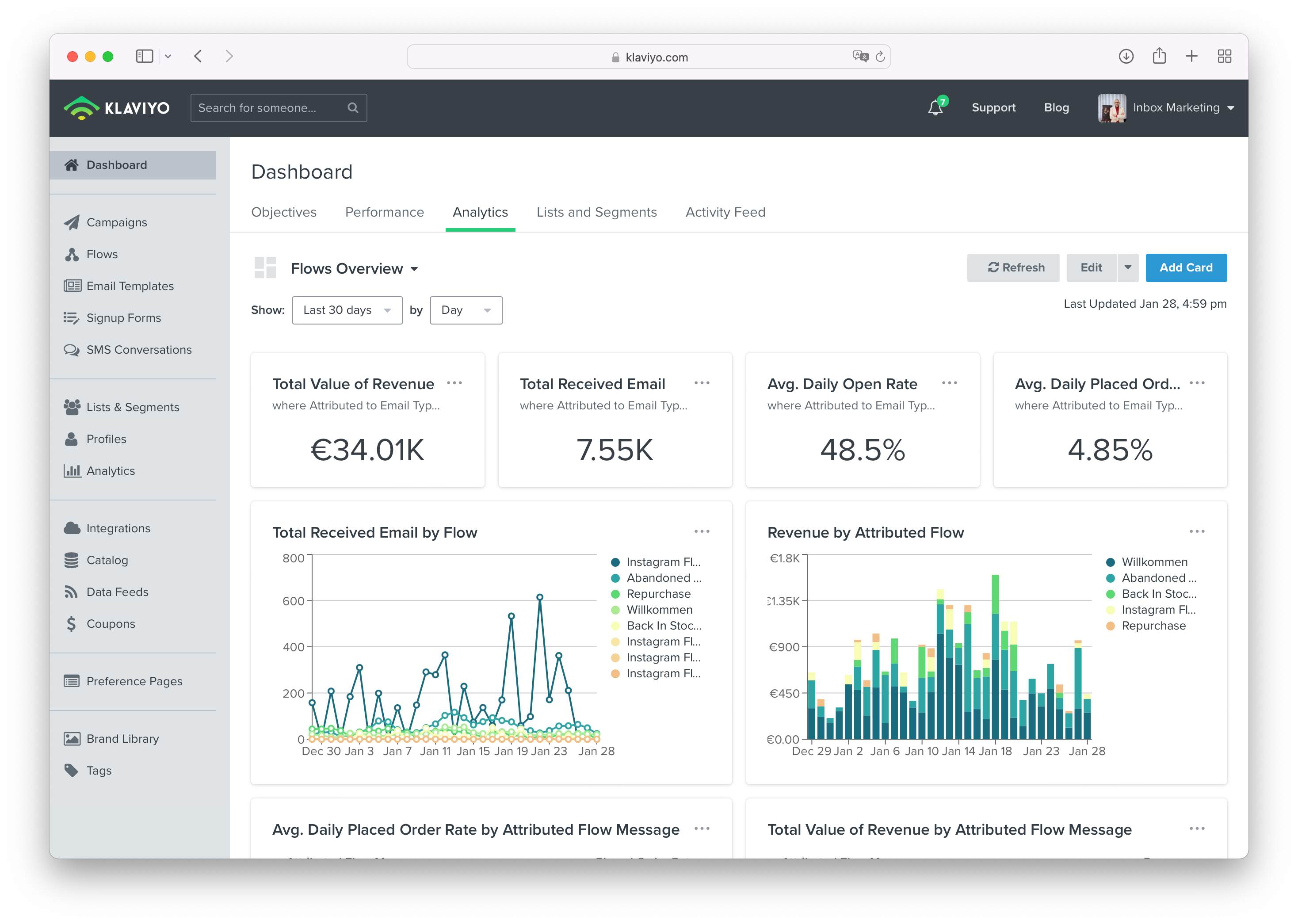Expand the Flows Overview dashboard selector
Viewport: 1298px width, 924px height.
pos(355,268)
